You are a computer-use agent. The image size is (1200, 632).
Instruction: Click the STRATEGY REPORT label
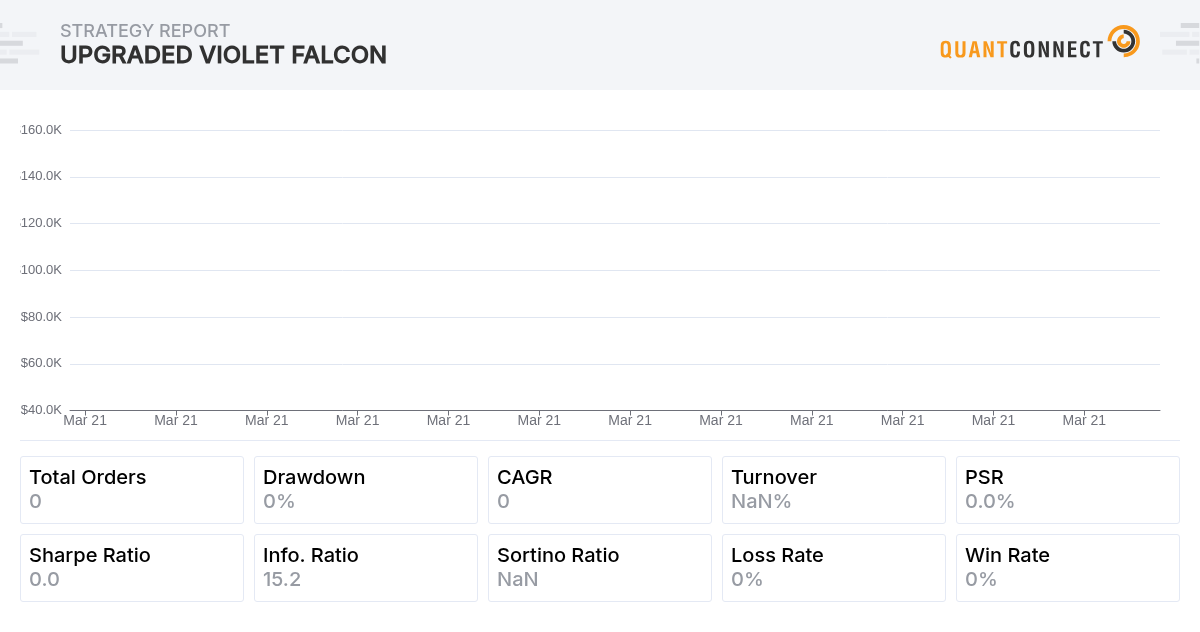(x=145, y=31)
